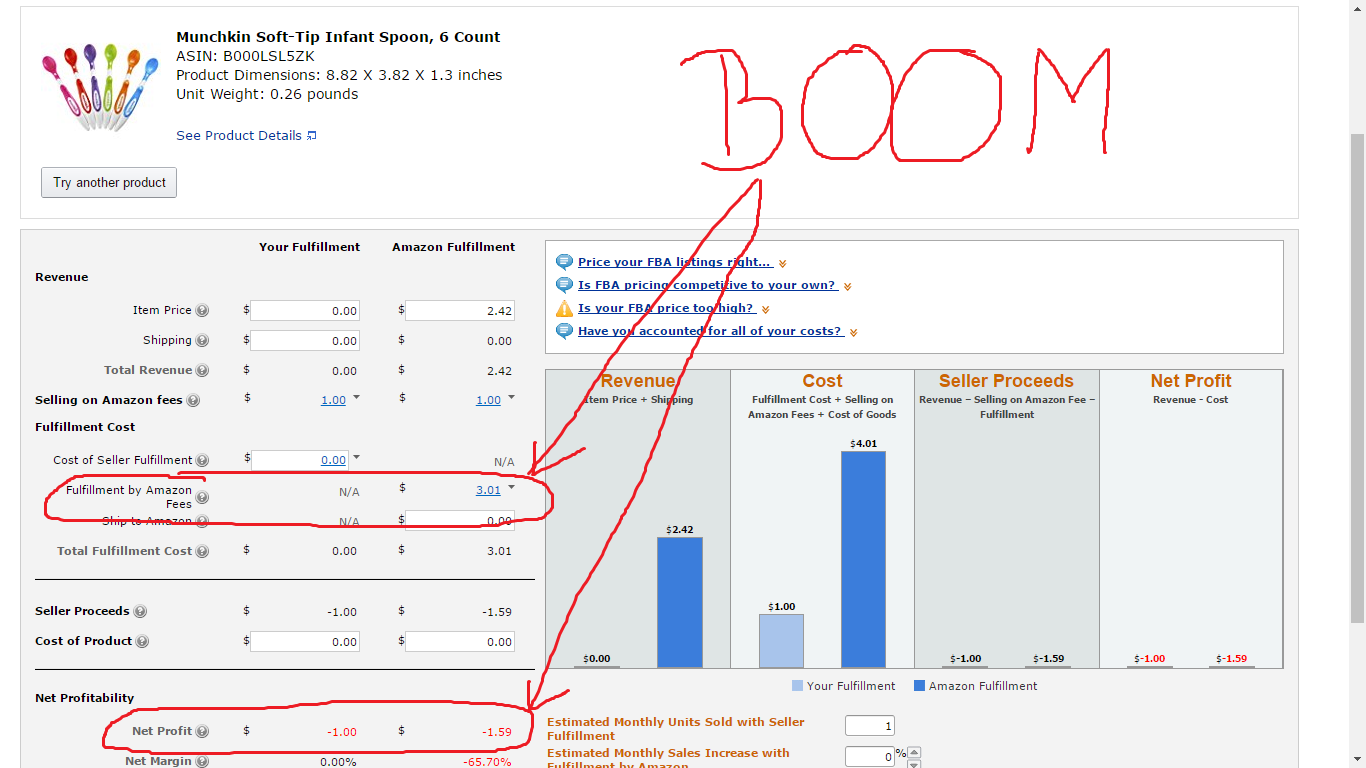Click the Amazon Fulfillment selling fees 1.00 link
The height and width of the screenshot is (768, 1366).
pyautogui.click(x=488, y=400)
